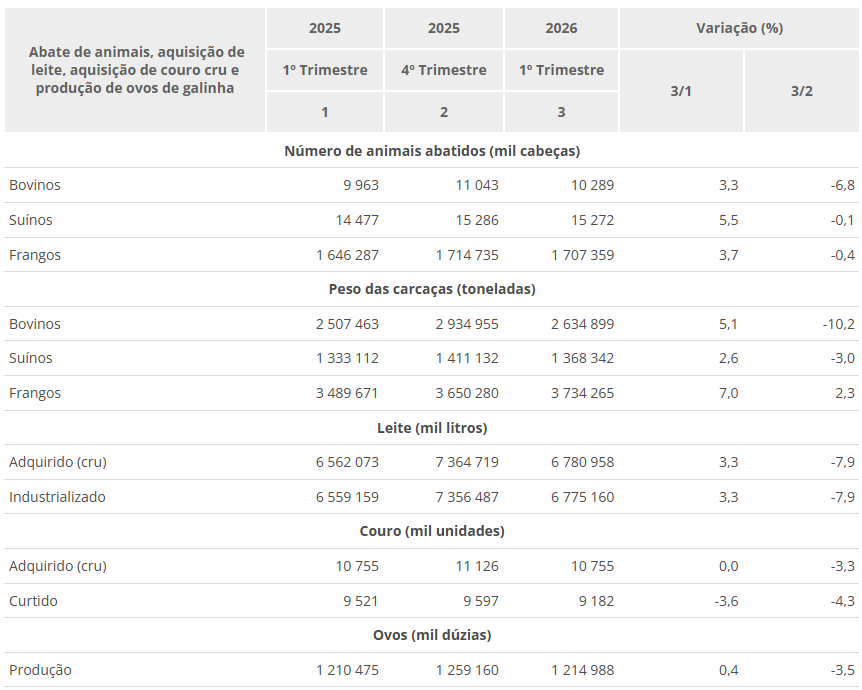The image size is (862, 690).
Task: Select the Produção row label
Action: (40, 670)
